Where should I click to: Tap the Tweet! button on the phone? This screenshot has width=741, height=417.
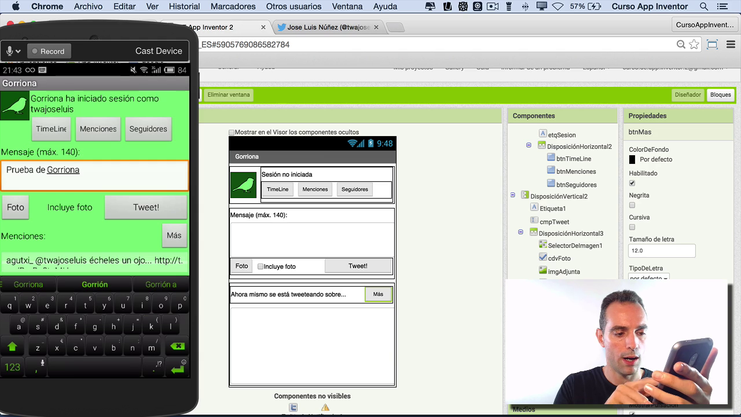146,208
